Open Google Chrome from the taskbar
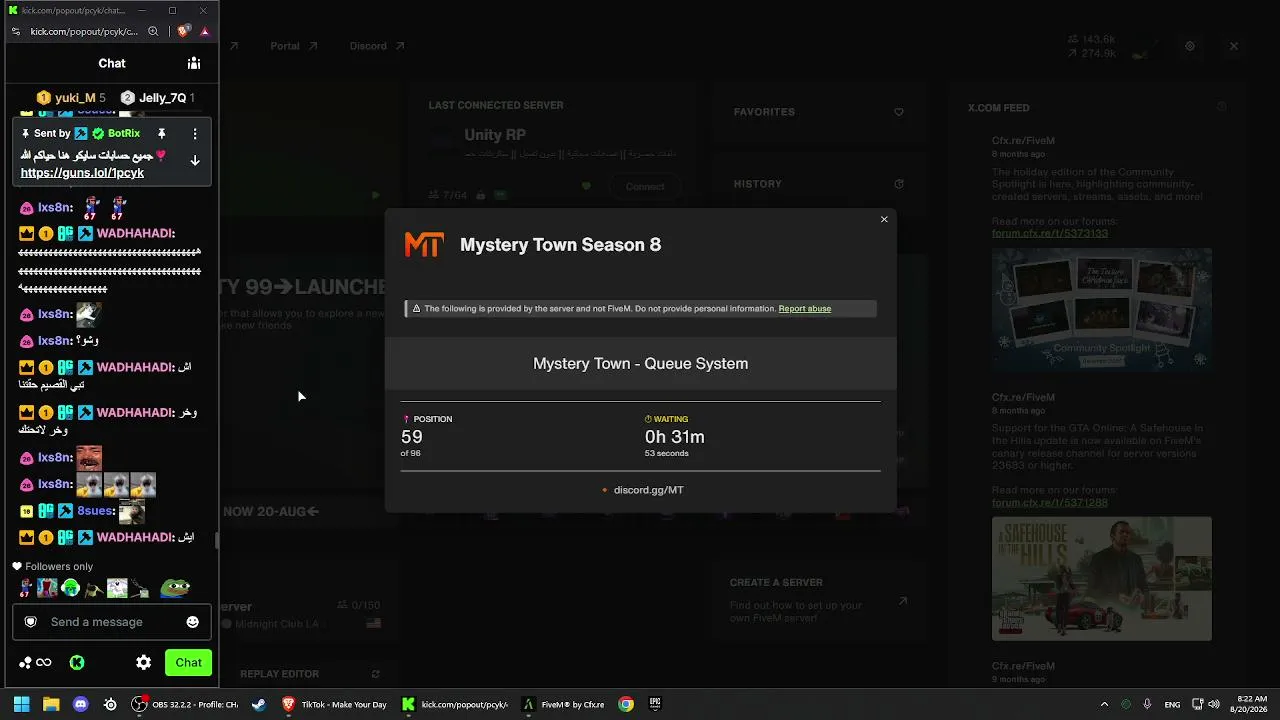The image size is (1280, 720). coord(626,704)
